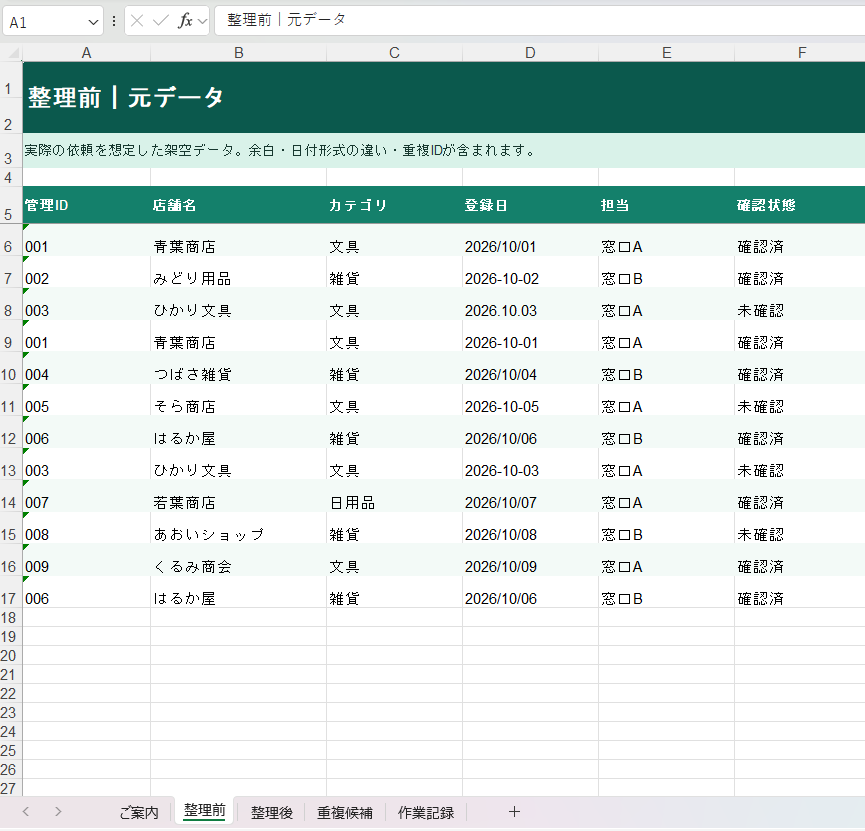Click the formula bar Cancel X icon
Screen dimensions: 865x831
pos(137,21)
